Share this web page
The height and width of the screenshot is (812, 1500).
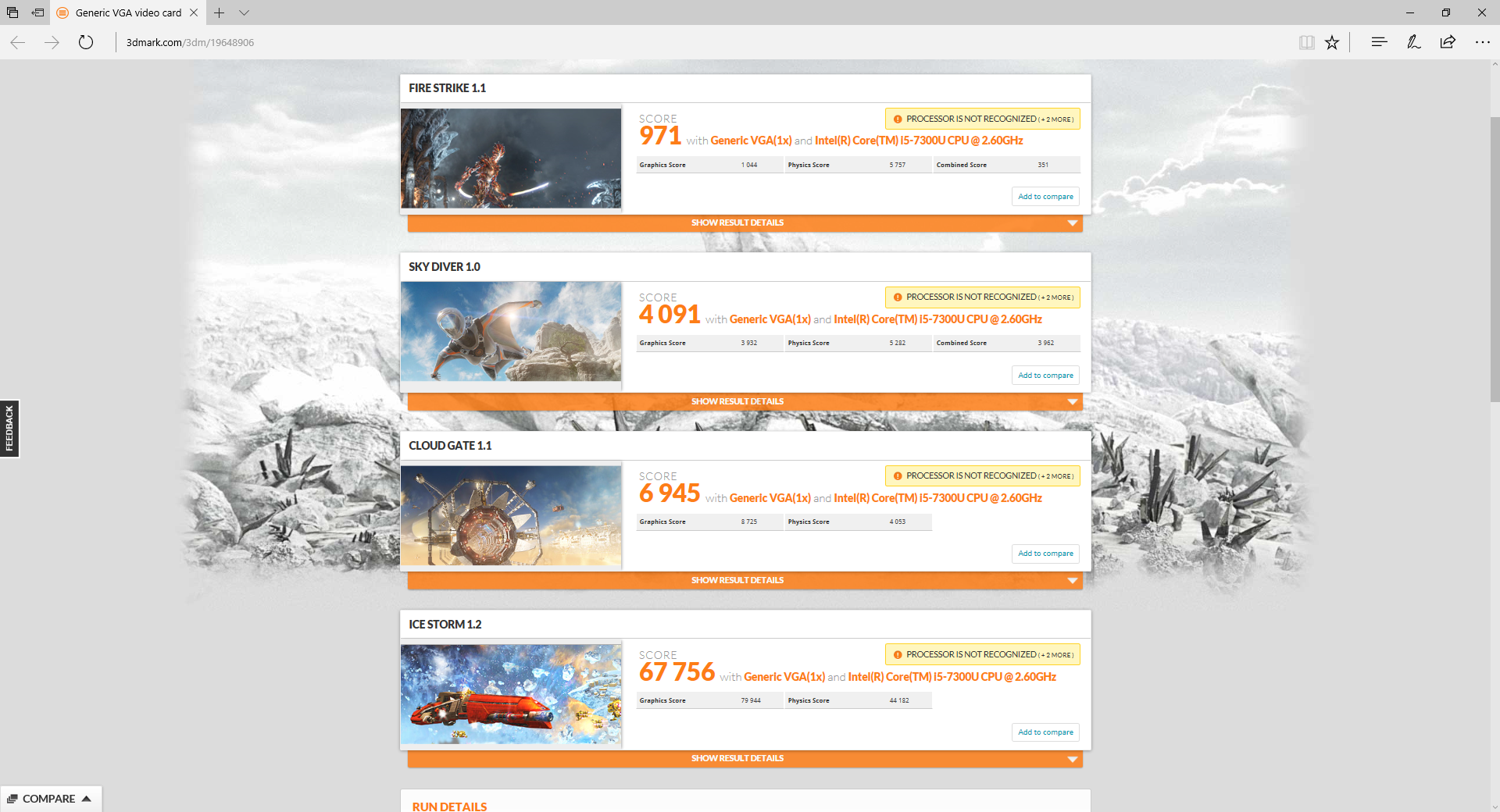point(1448,42)
